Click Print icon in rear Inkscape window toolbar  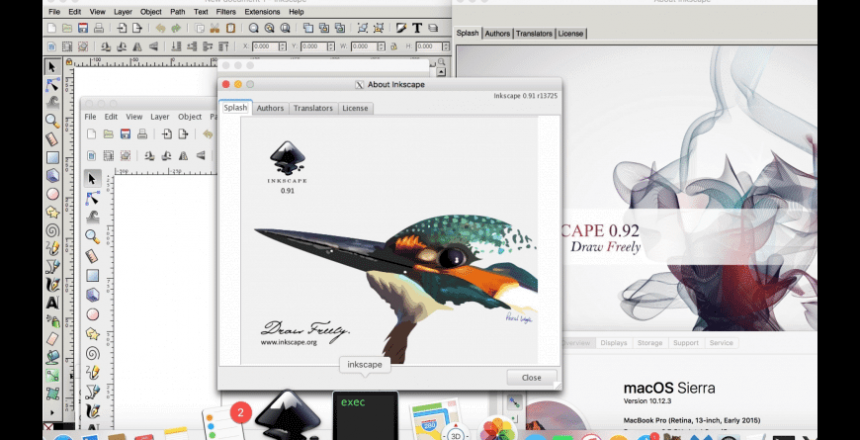[x=99, y=28]
